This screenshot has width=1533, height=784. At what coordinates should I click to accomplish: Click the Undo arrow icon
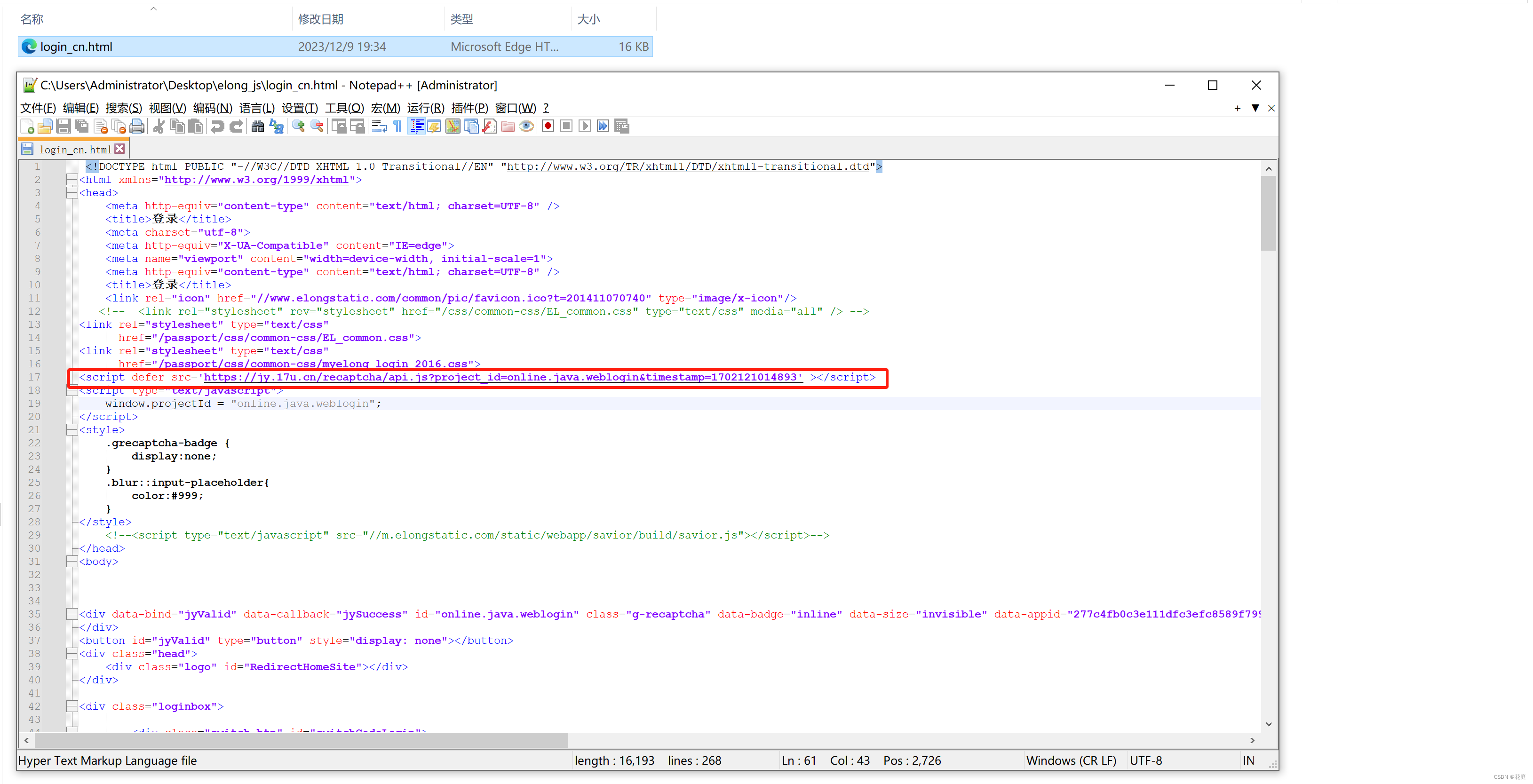point(218,126)
